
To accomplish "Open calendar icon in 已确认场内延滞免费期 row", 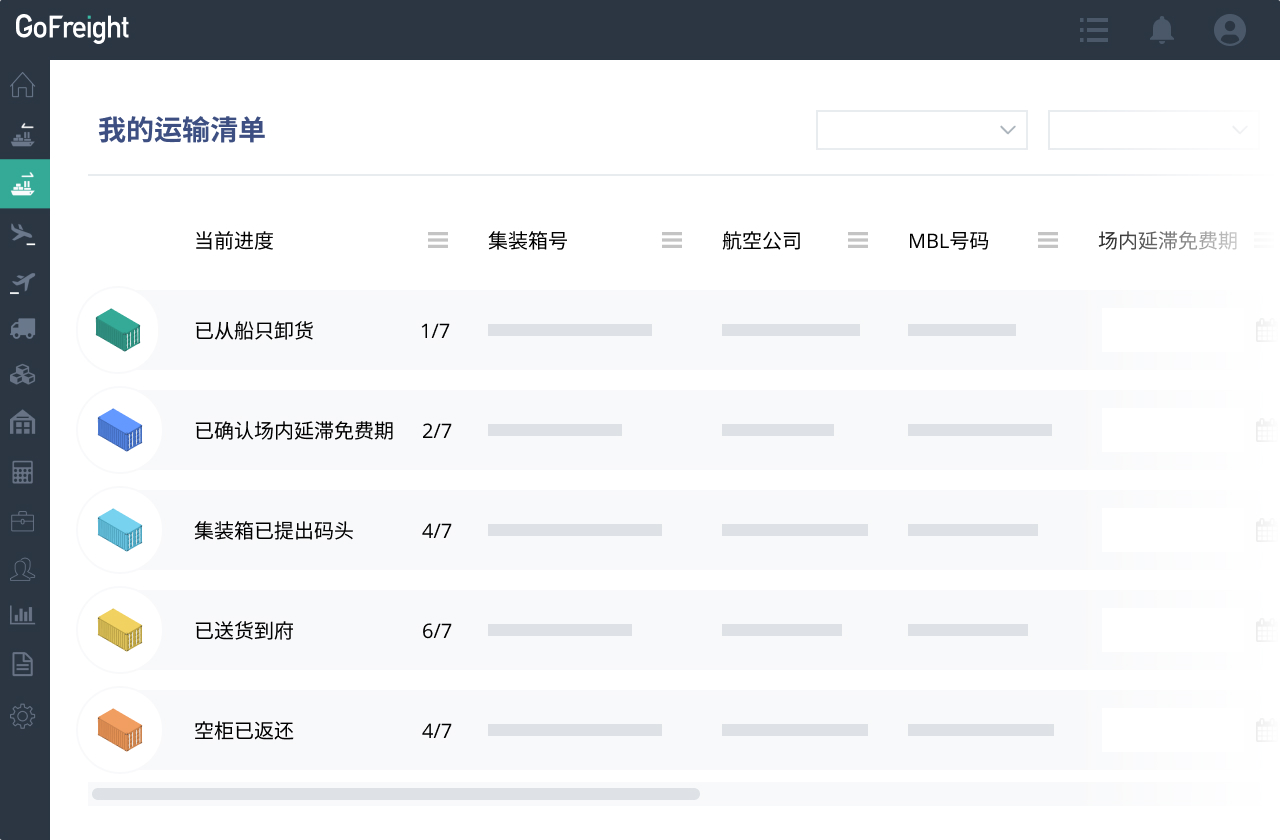I will point(1266,430).
